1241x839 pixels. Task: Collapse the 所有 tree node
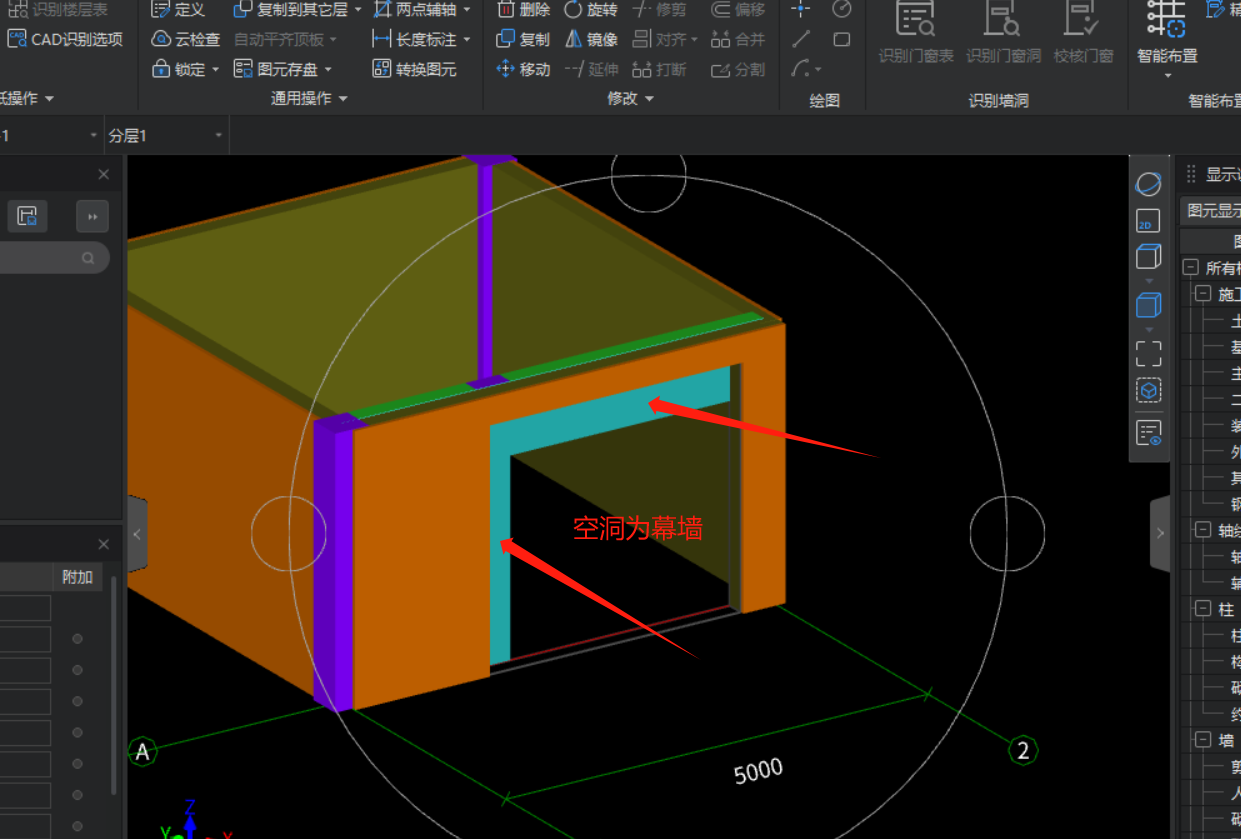click(x=1190, y=268)
